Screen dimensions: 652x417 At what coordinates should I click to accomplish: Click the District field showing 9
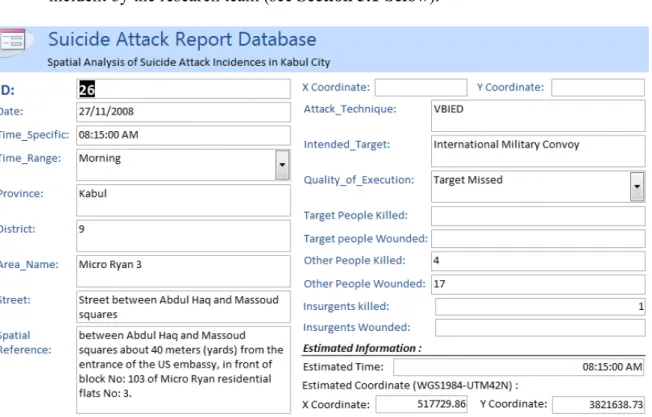click(x=183, y=236)
